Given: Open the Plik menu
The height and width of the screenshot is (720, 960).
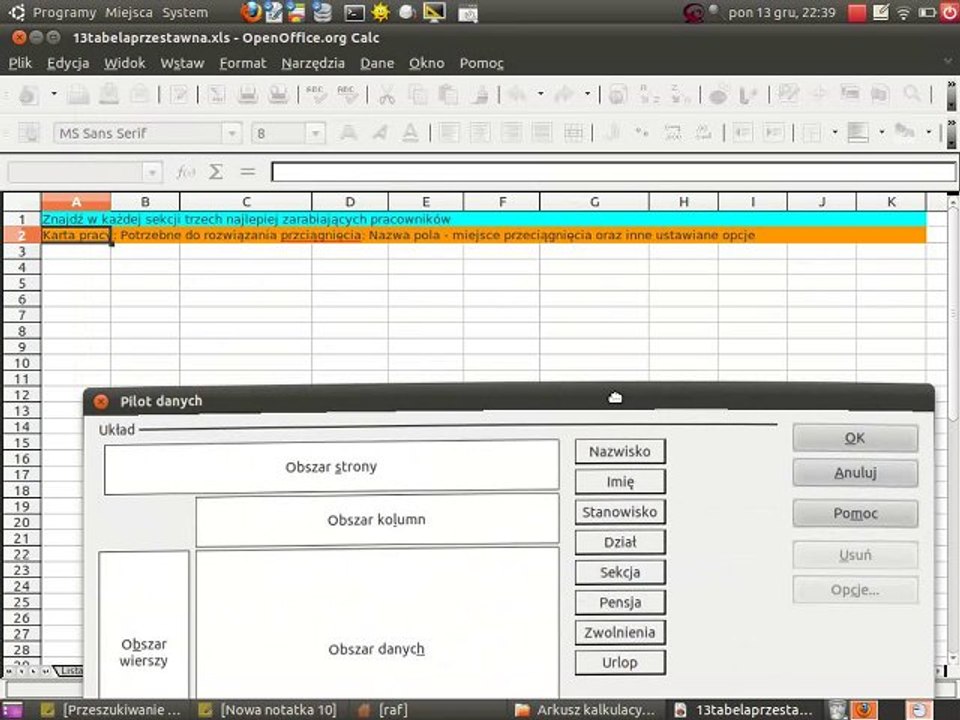Looking at the screenshot, I should pyautogui.click(x=20, y=63).
